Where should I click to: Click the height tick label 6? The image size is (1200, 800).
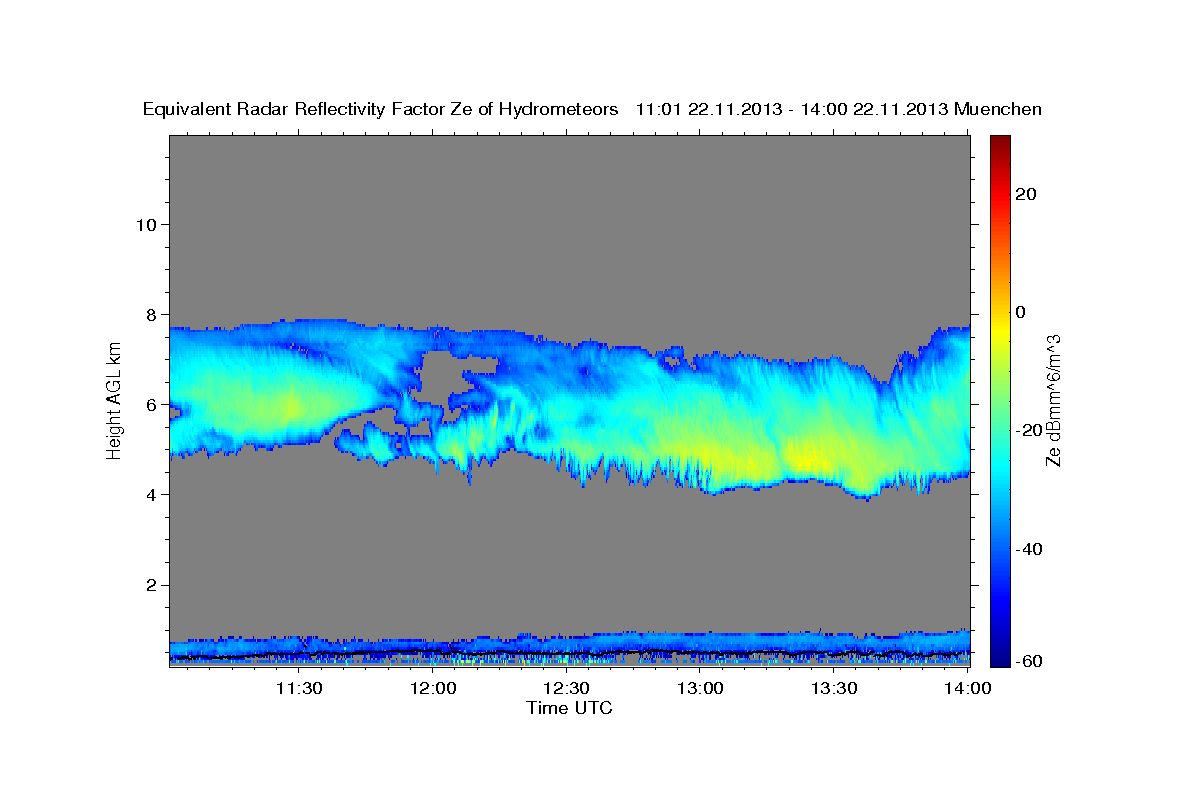pyautogui.click(x=152, y=404)
